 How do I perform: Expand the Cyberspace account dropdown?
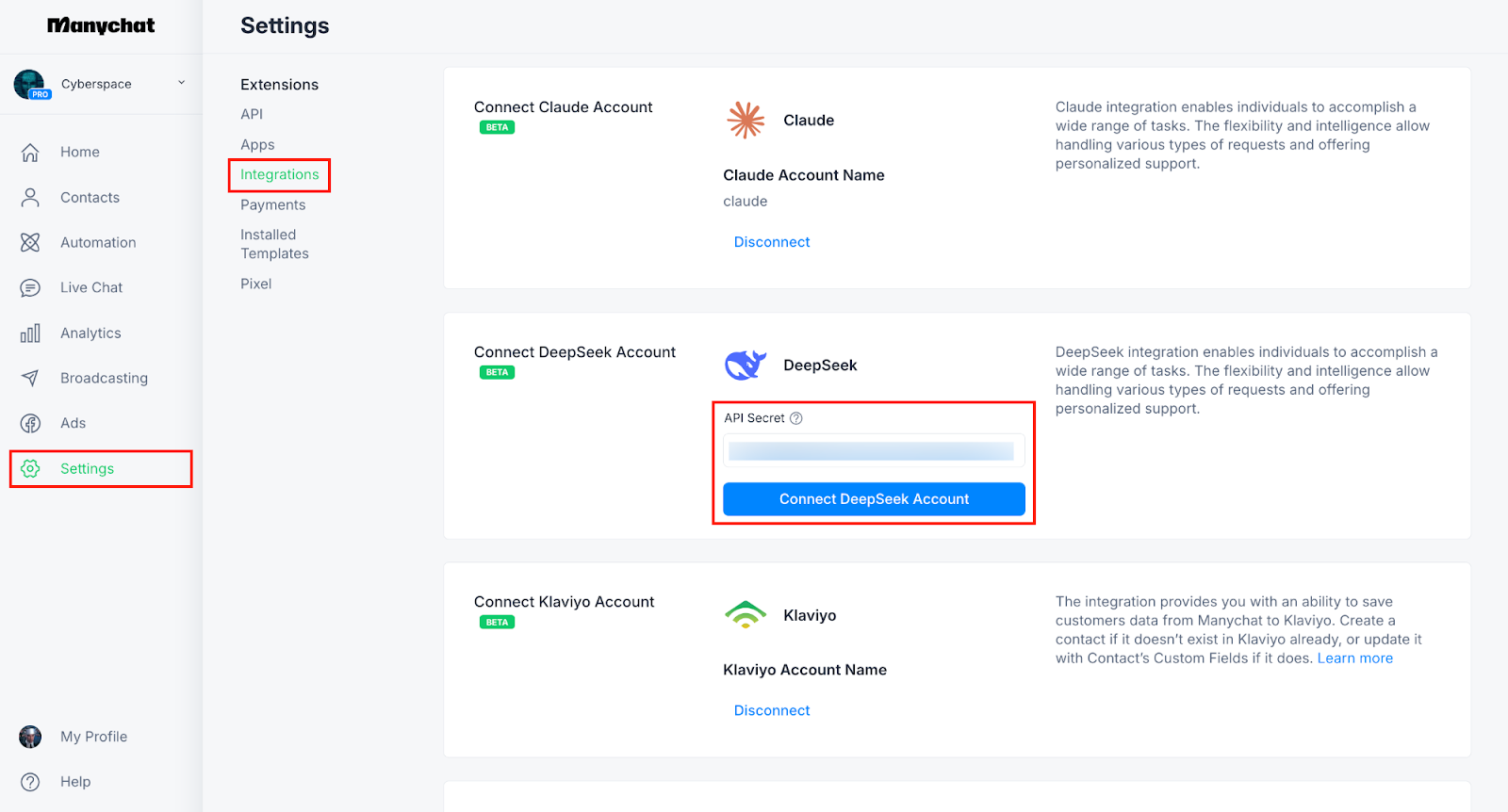[x=181, y=83]
